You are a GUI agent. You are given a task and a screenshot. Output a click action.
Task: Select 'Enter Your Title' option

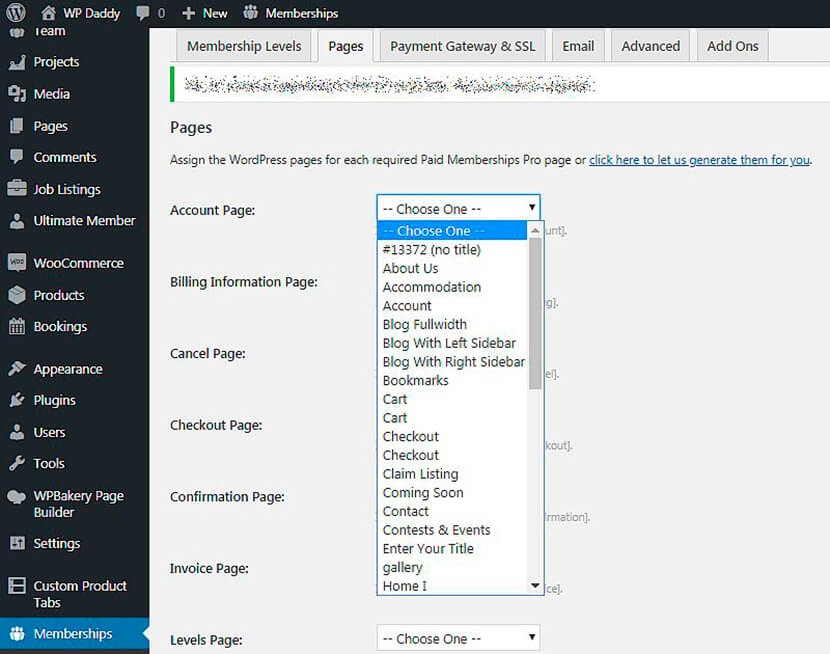click(x=452, y=549)
